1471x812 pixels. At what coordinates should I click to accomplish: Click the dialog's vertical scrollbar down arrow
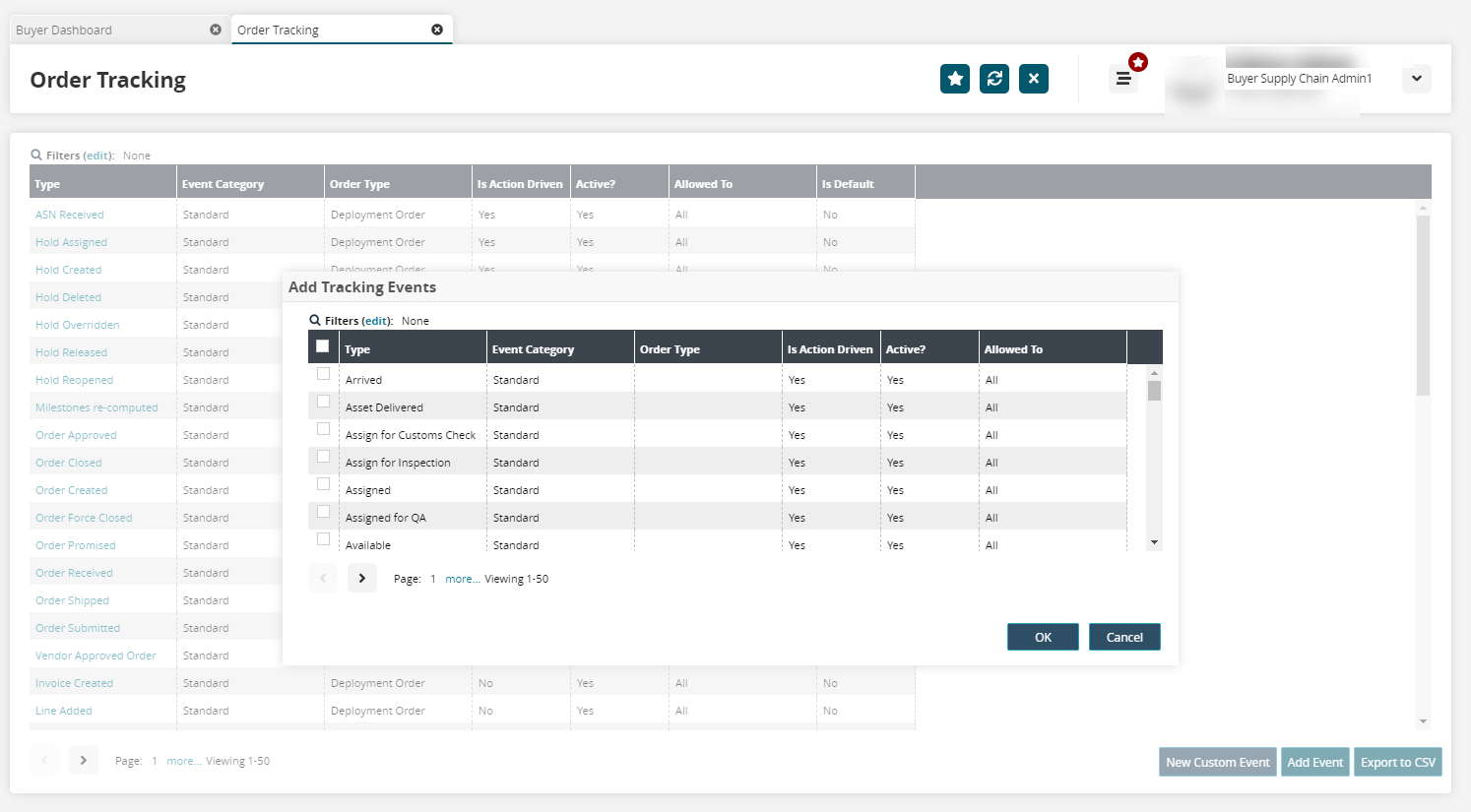click(x=1154, y=542)
